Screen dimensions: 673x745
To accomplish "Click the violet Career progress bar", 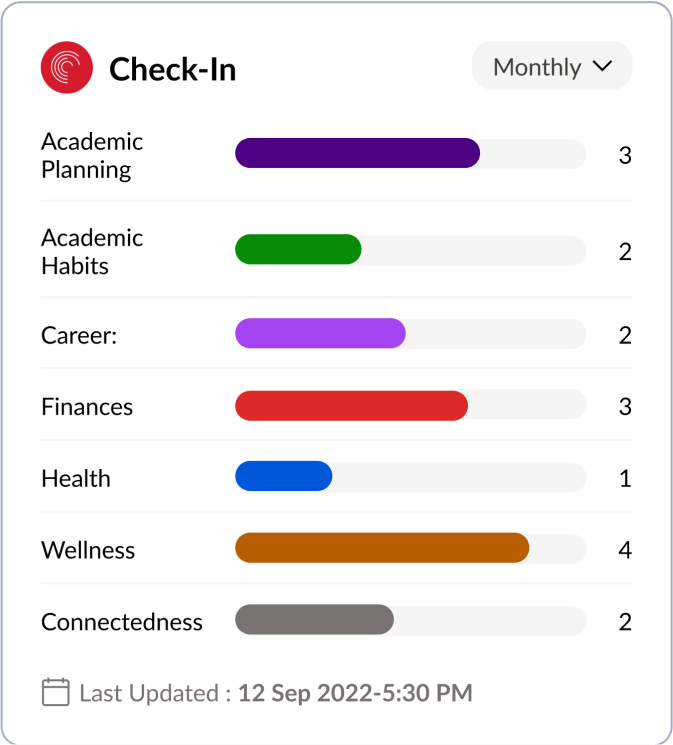I will coord(320,333).
